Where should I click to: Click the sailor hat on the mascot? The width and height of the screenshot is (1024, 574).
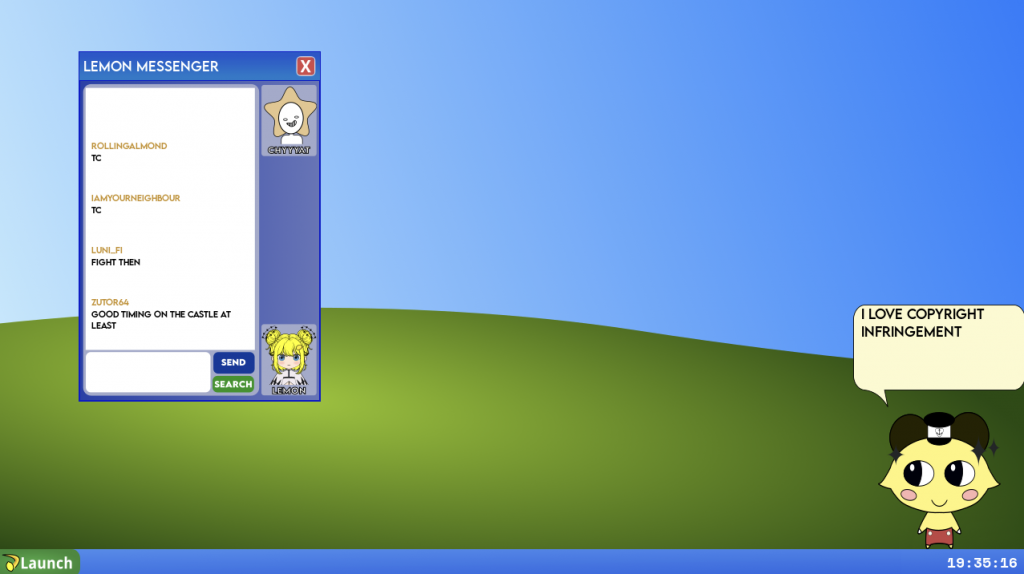(x=939, y=427)
